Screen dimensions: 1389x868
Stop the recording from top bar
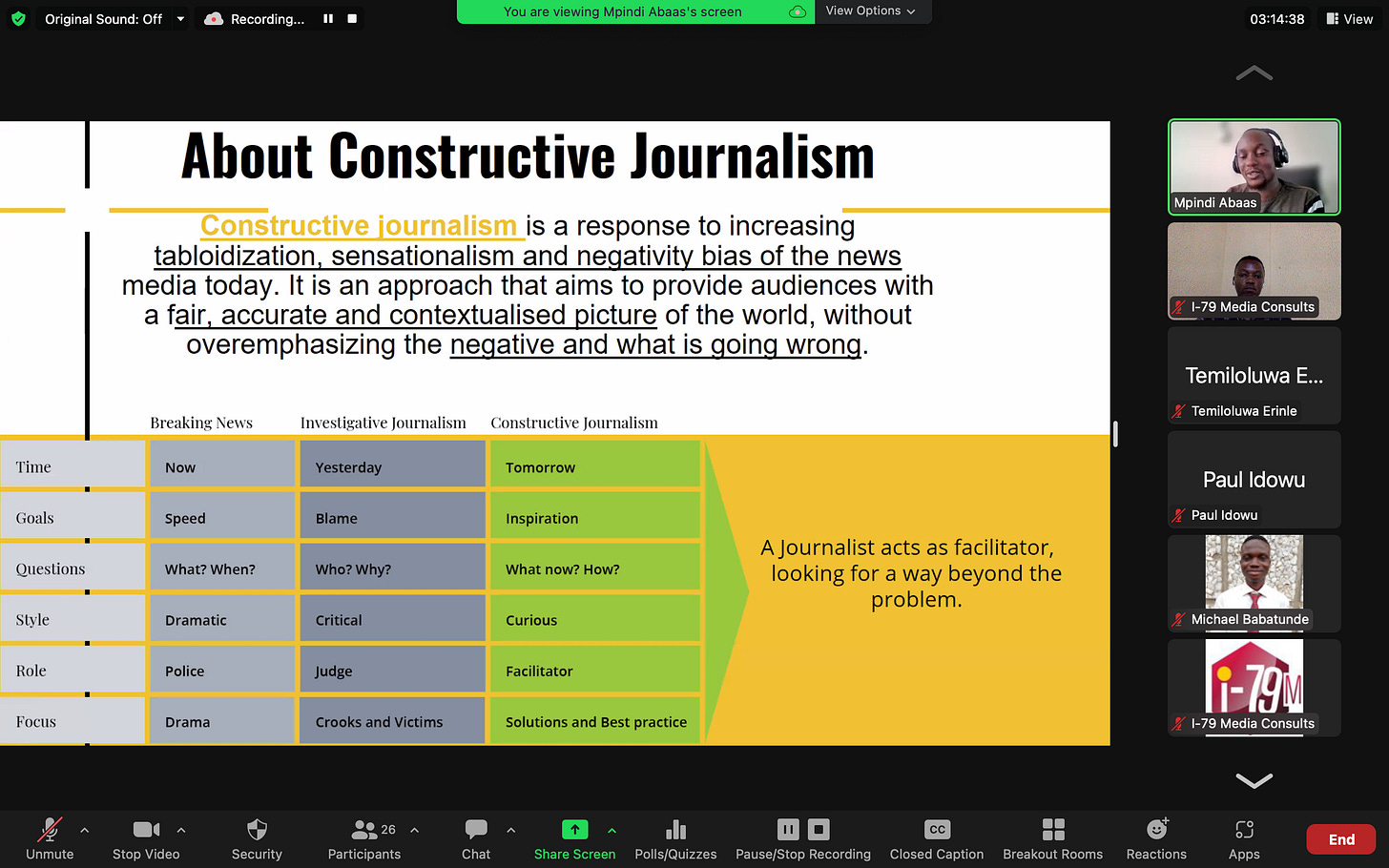352,18
